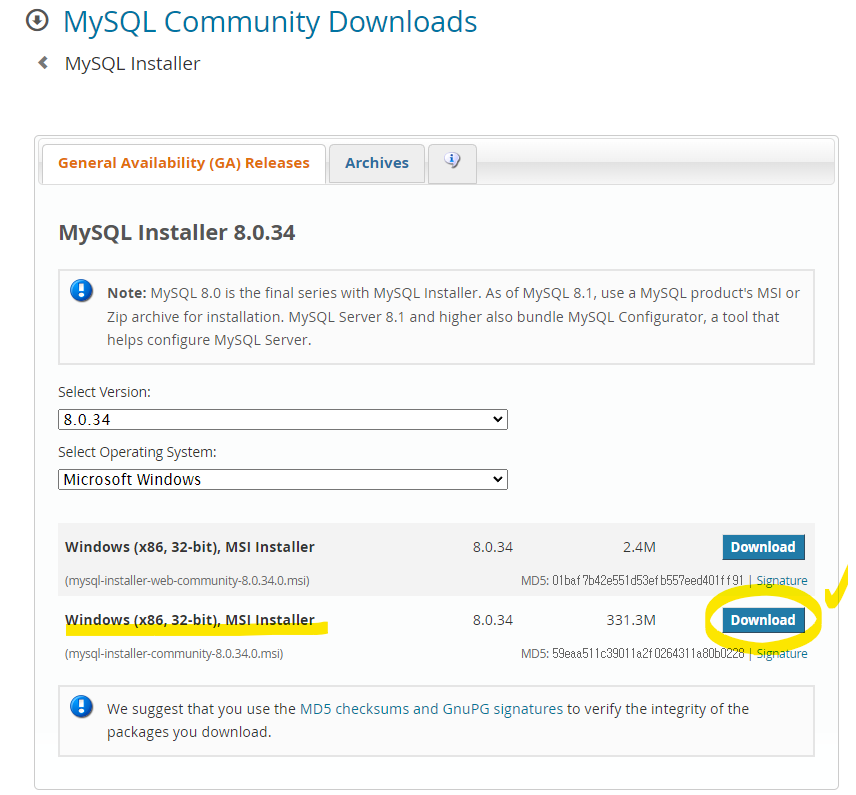Open the information tab icon

(x=452, y=163)
